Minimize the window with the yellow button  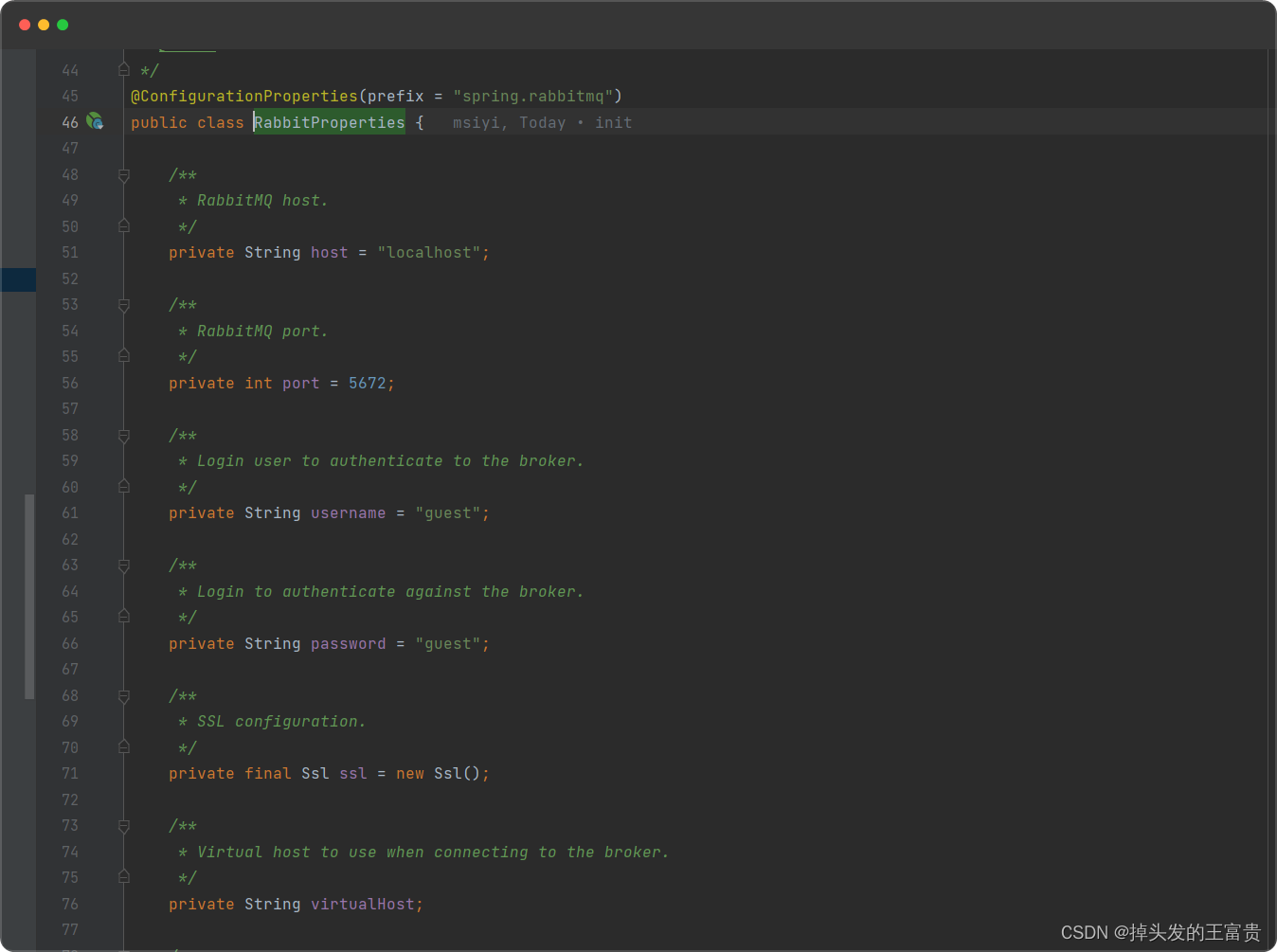coord(44,25)
